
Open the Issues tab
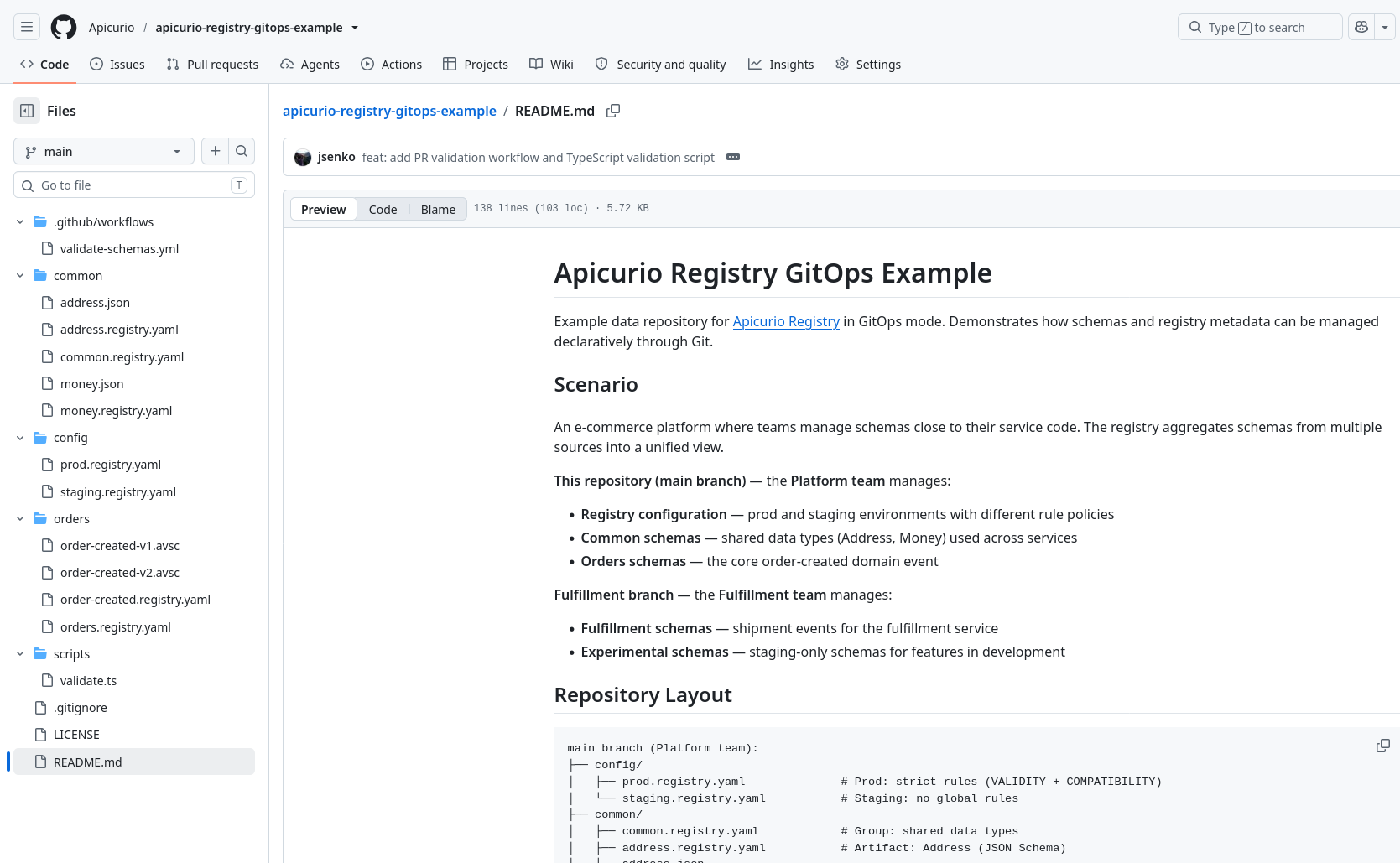117,64
